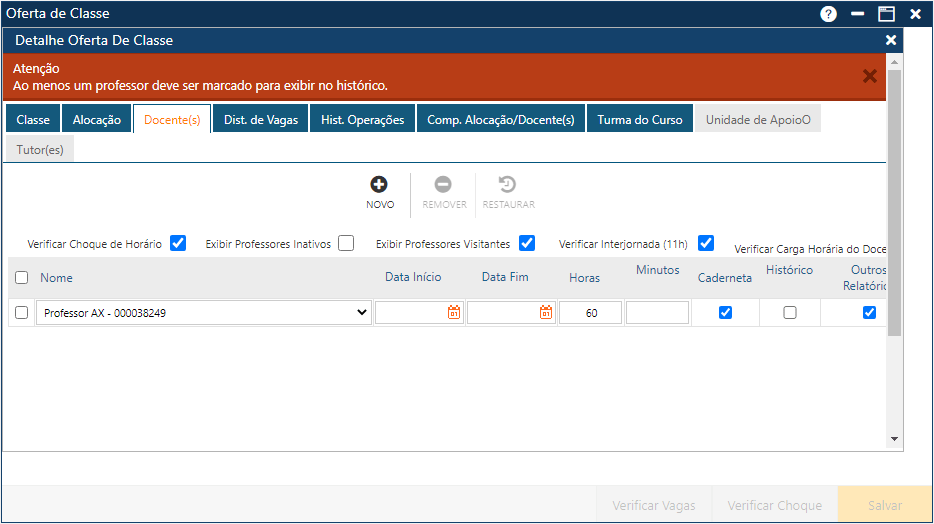Screen dimensions: 934x524
Task: Click the scroll down arrow in dialog
Action: 894,439
